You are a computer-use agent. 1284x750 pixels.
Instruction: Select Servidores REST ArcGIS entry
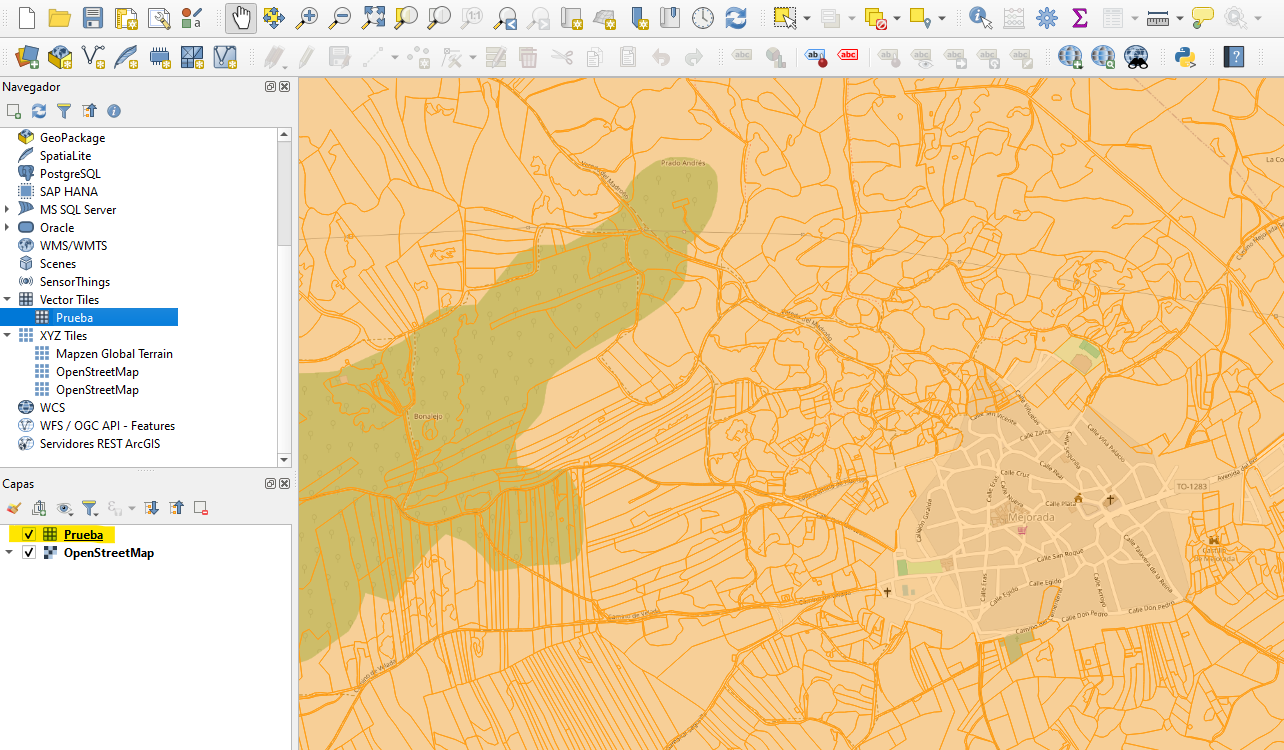[99, 444]
